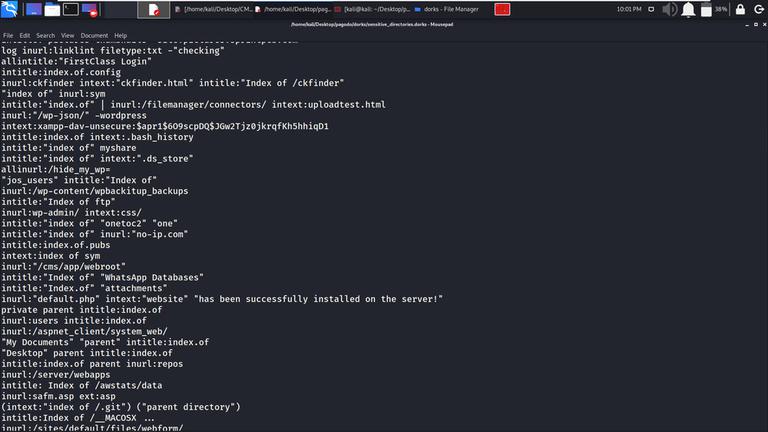Click the "jos_users" intitle line
Screen dimensions: 768x432
pos(79,180)
